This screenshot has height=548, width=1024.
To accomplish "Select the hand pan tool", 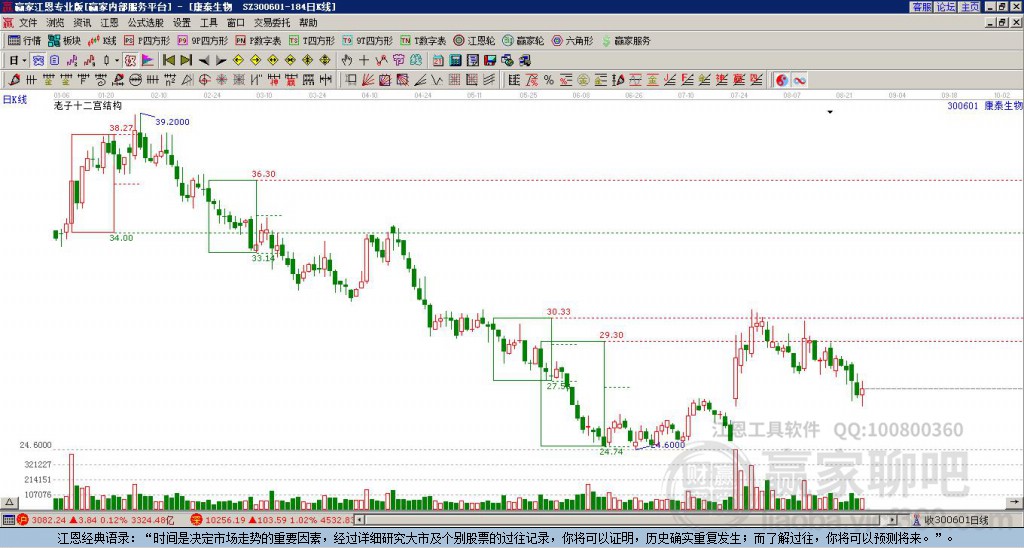I will click(x=347, y=61).
